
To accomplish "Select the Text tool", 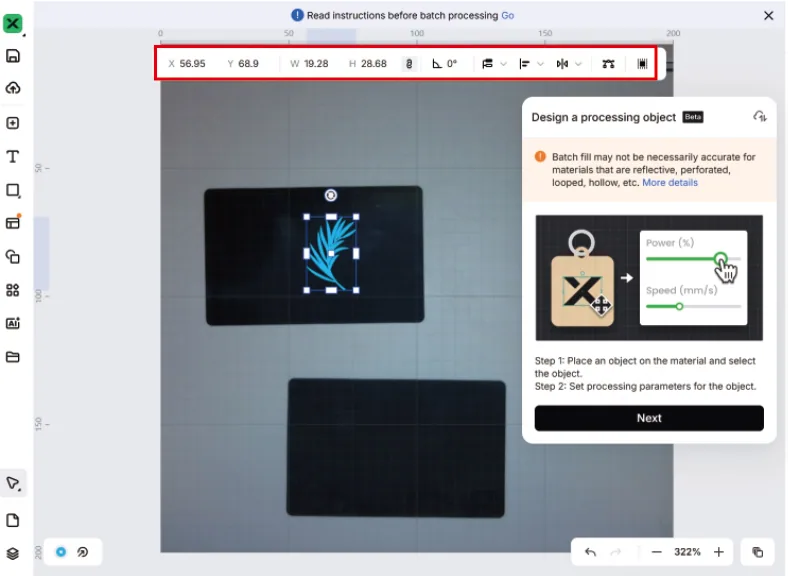I will pos(13,156).
